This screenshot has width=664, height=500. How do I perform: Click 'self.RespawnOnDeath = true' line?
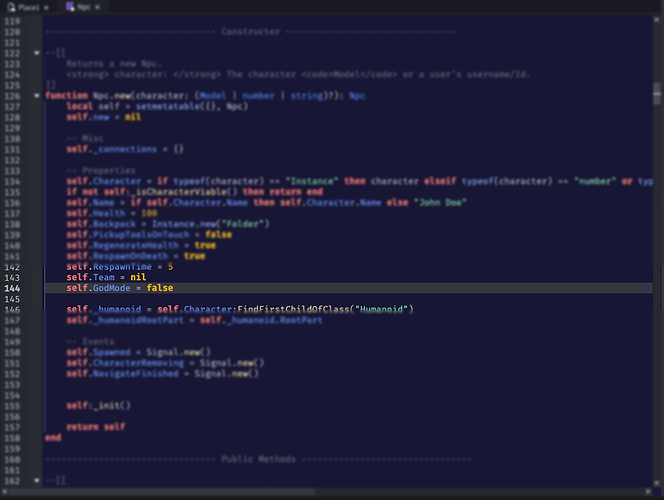pos(136,256)
